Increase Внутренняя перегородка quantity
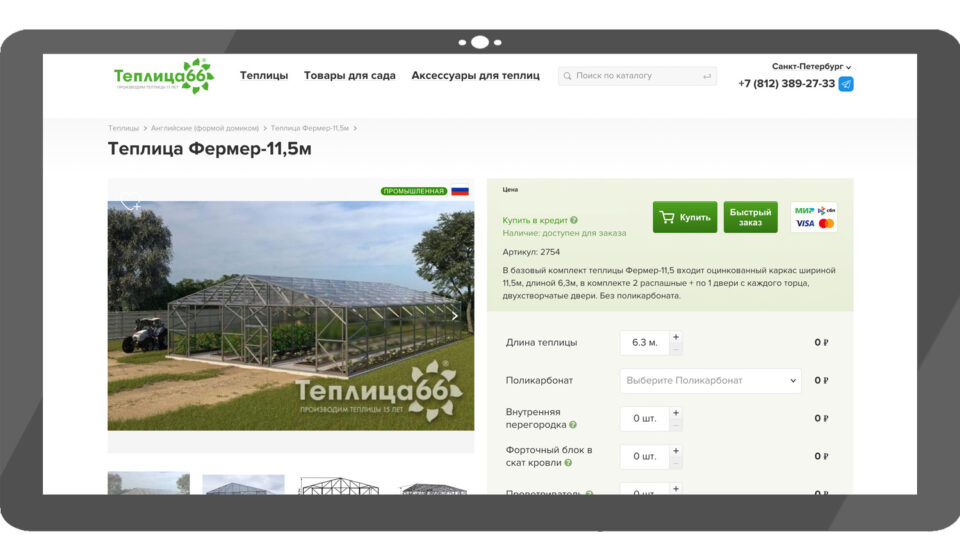Viewport: 960px width, 540px height. click(676, 413)
